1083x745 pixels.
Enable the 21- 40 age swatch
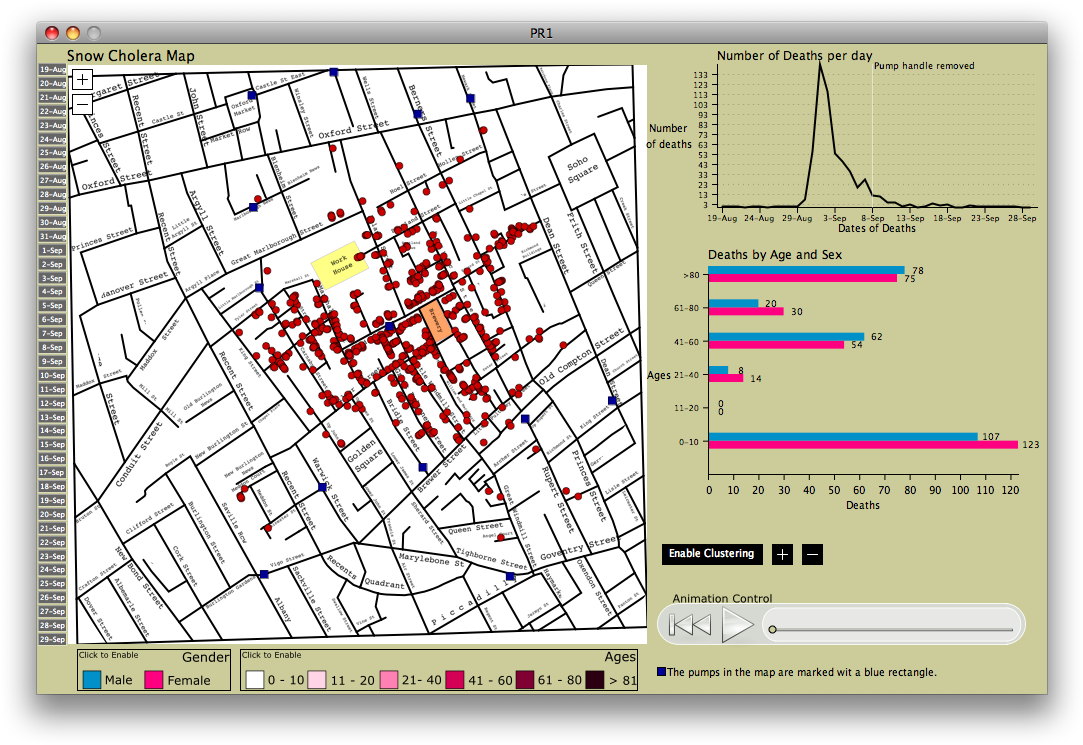point(387,680)
